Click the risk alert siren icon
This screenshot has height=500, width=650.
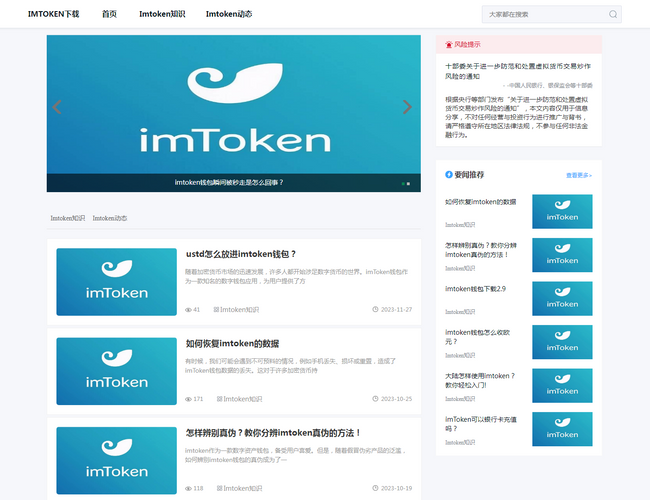click(449, 44)
